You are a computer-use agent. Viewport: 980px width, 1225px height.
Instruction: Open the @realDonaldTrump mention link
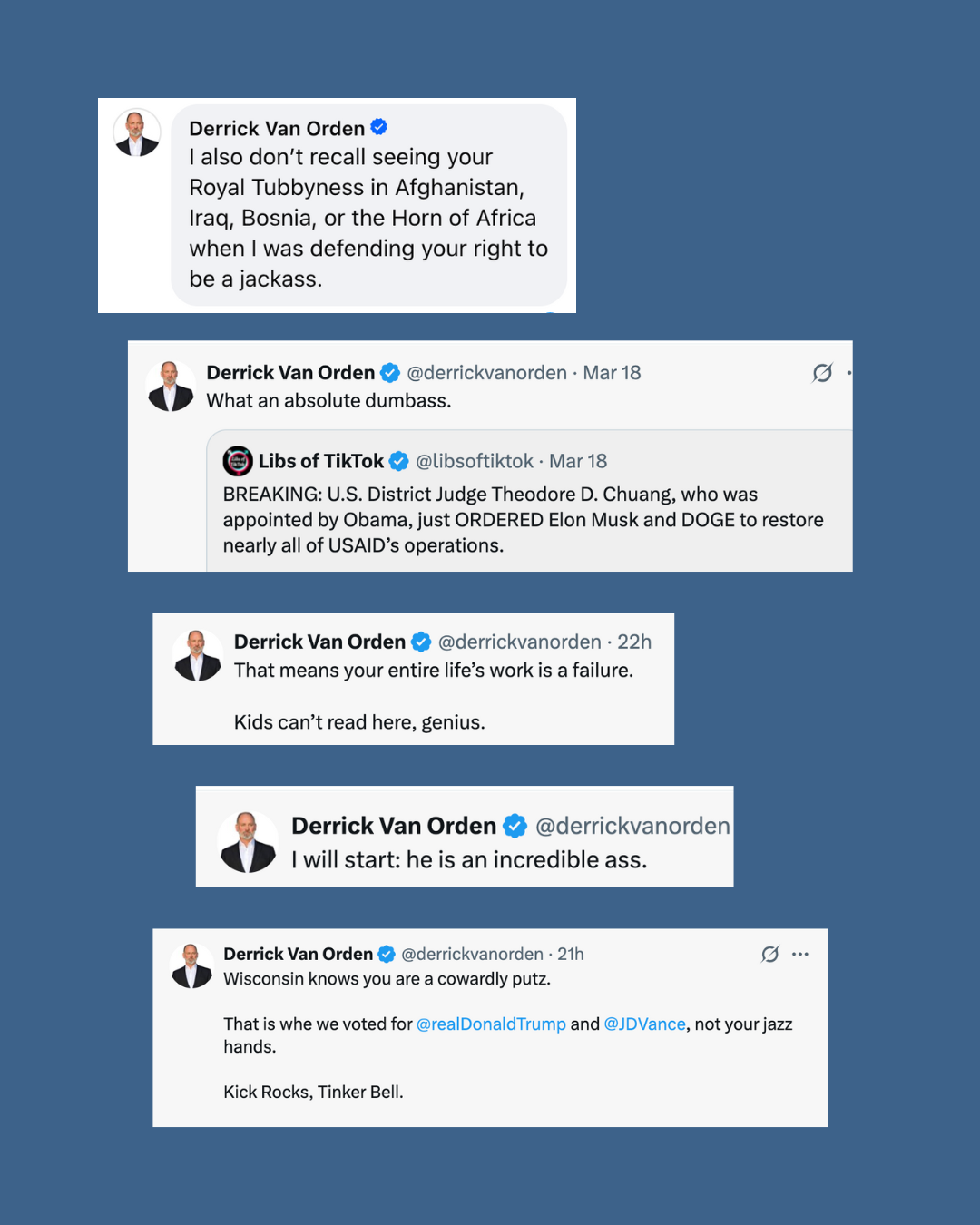[x=491, y=1024]
